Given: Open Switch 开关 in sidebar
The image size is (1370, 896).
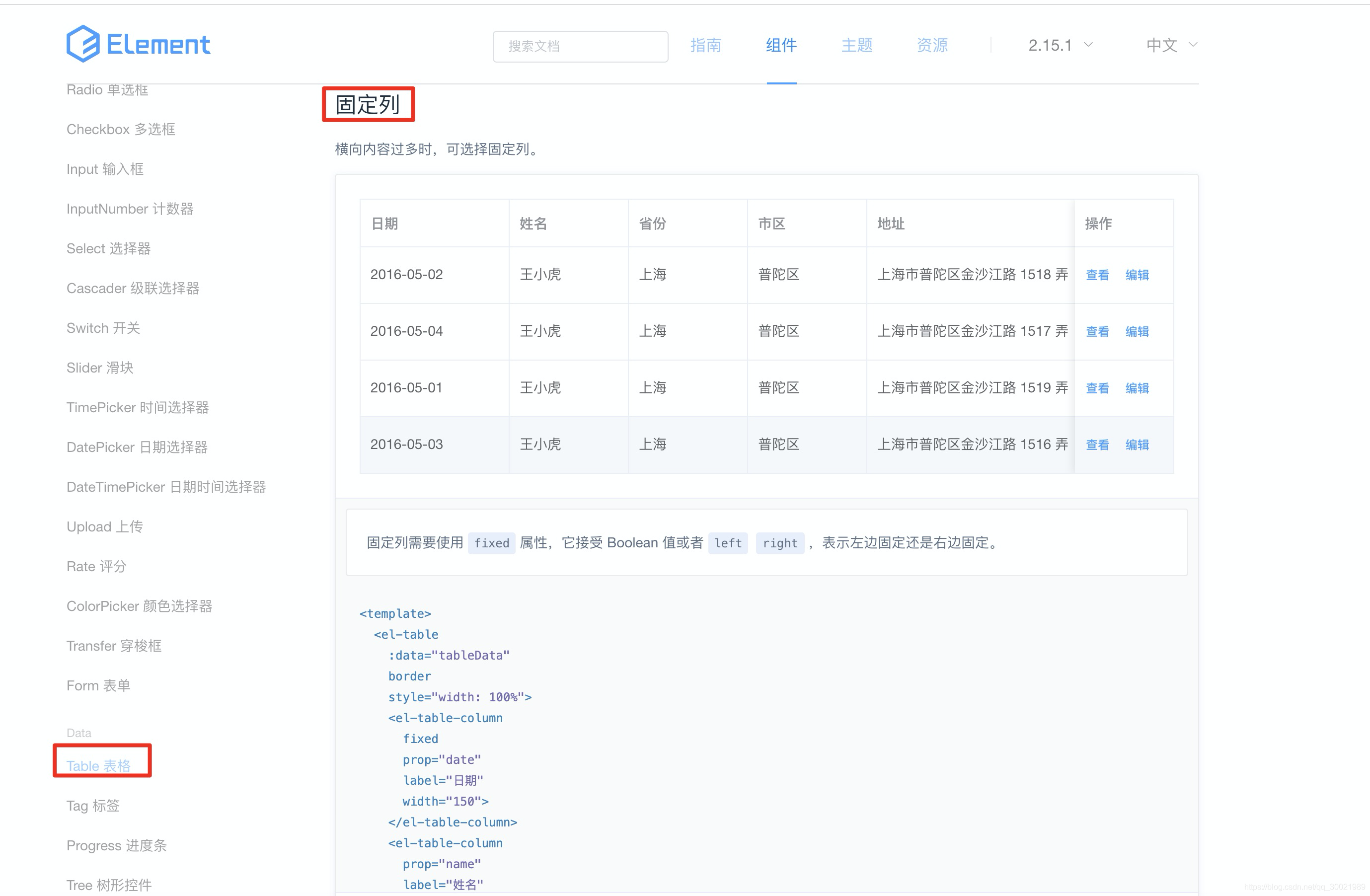Looking at the screenshot, I should click(103, 328).
